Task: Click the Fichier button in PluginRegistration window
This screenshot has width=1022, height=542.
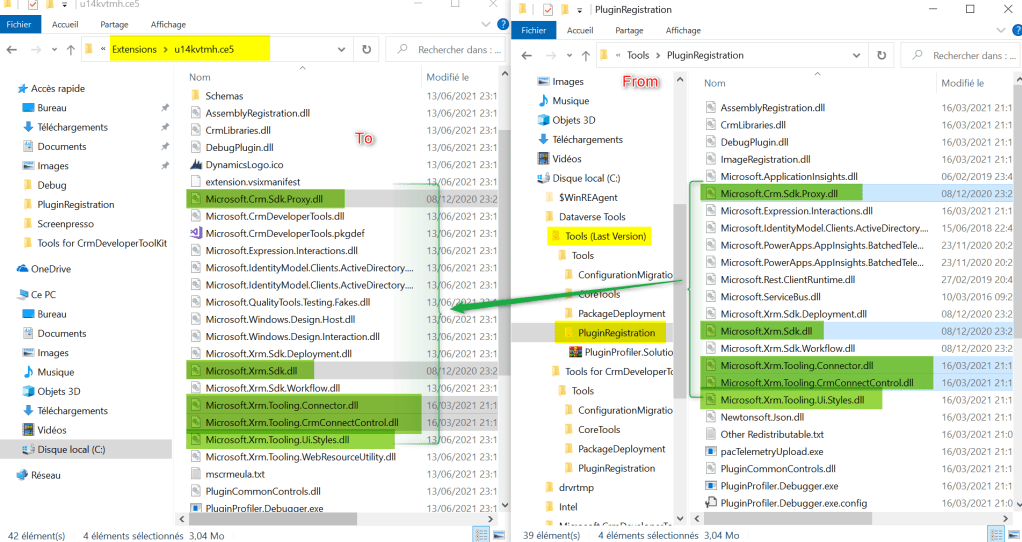Action: tap(534, 31)
